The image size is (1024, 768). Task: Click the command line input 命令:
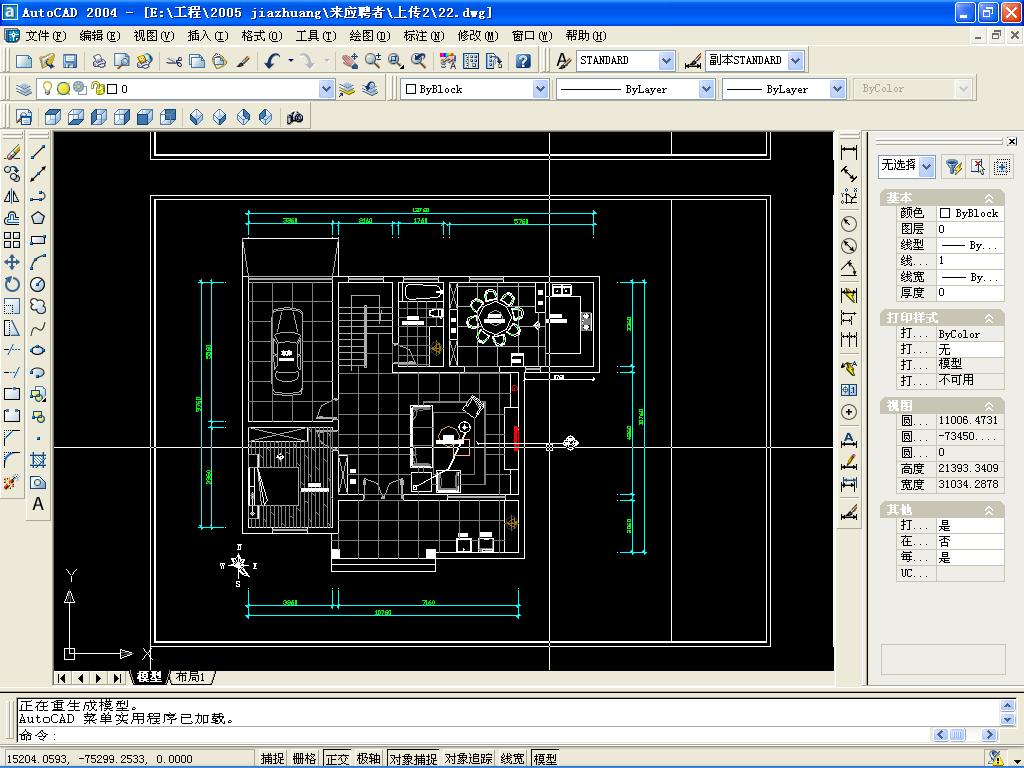coord(473,735)
